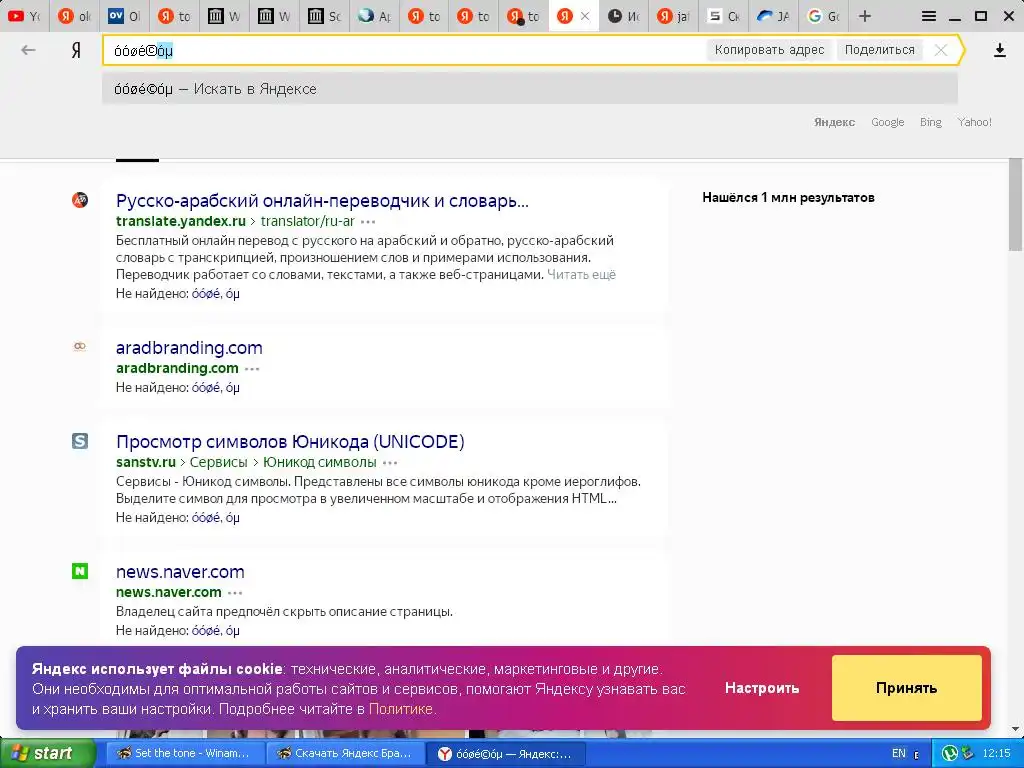Open the Yandex tab labeled 'ok'
1024x768 pixels.
pyautogui.click(x=74, y=16)
